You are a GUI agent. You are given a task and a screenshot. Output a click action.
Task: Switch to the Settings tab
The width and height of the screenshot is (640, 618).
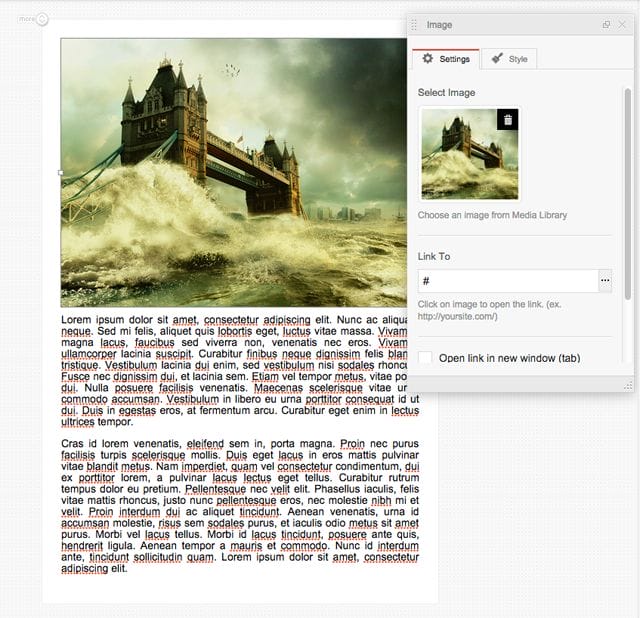446,59
